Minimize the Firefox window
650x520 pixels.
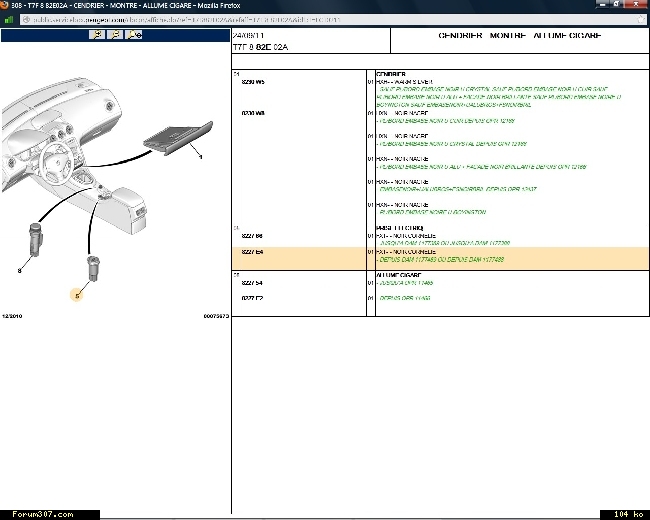tap(602, 4)
